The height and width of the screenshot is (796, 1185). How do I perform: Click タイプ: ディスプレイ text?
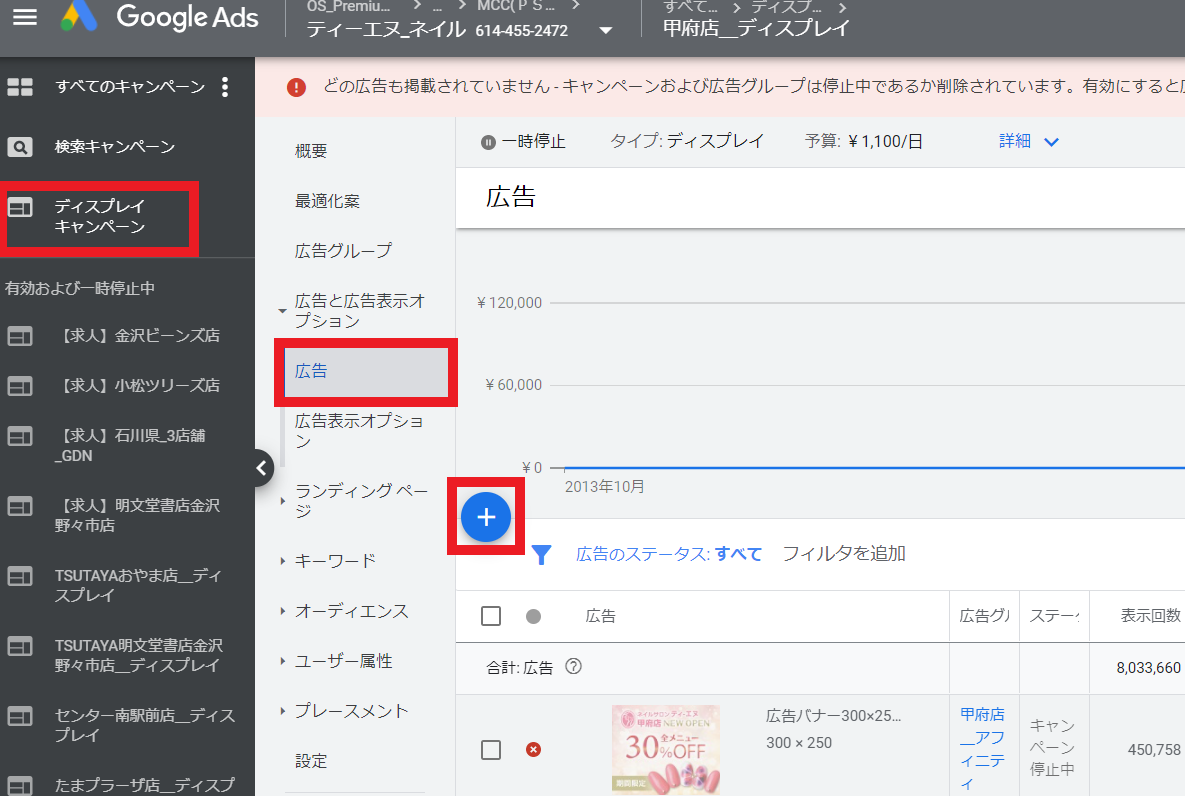pyautogui.click(x=687, y=141)
